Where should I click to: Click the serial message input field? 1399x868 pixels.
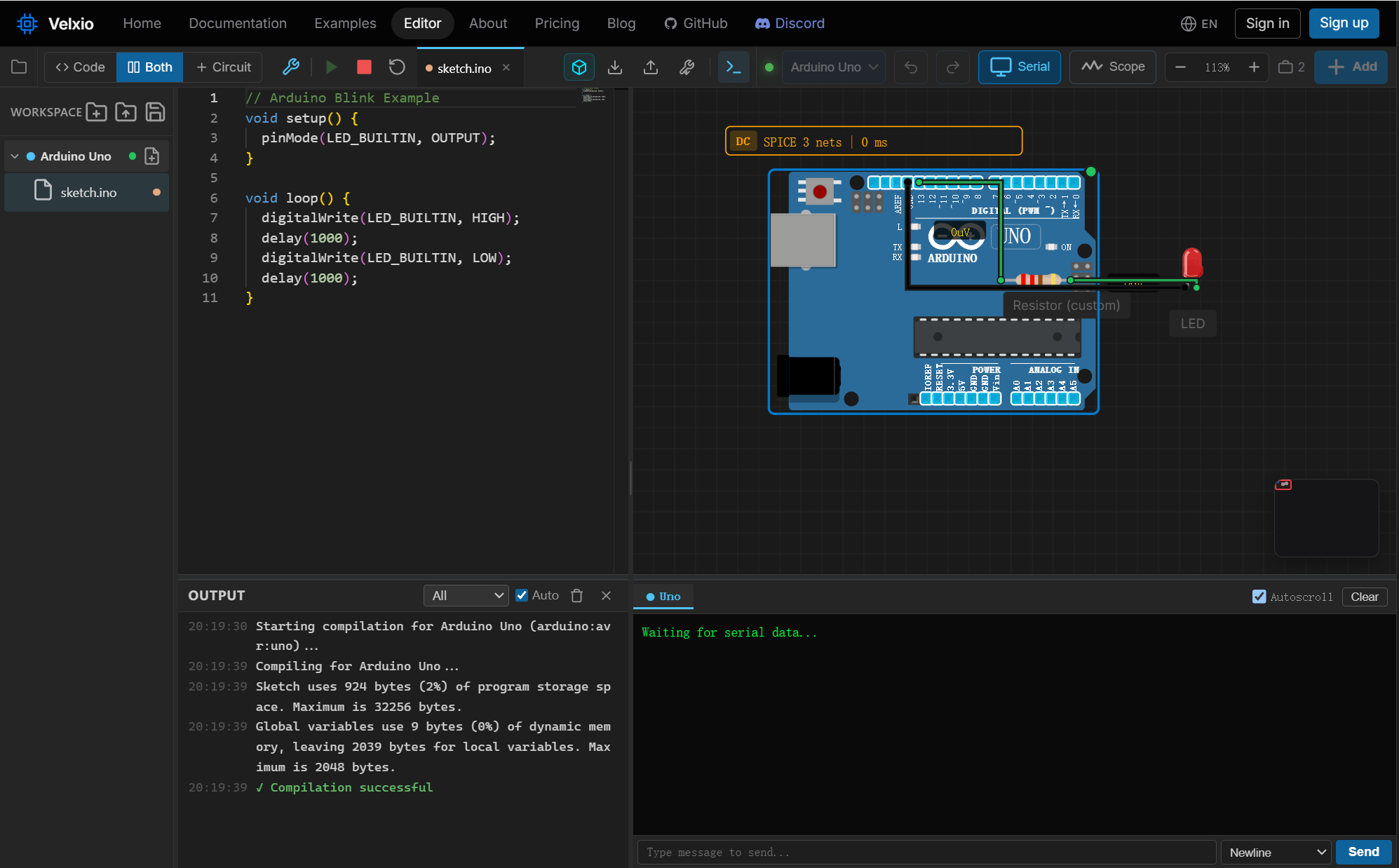point(926,852)
